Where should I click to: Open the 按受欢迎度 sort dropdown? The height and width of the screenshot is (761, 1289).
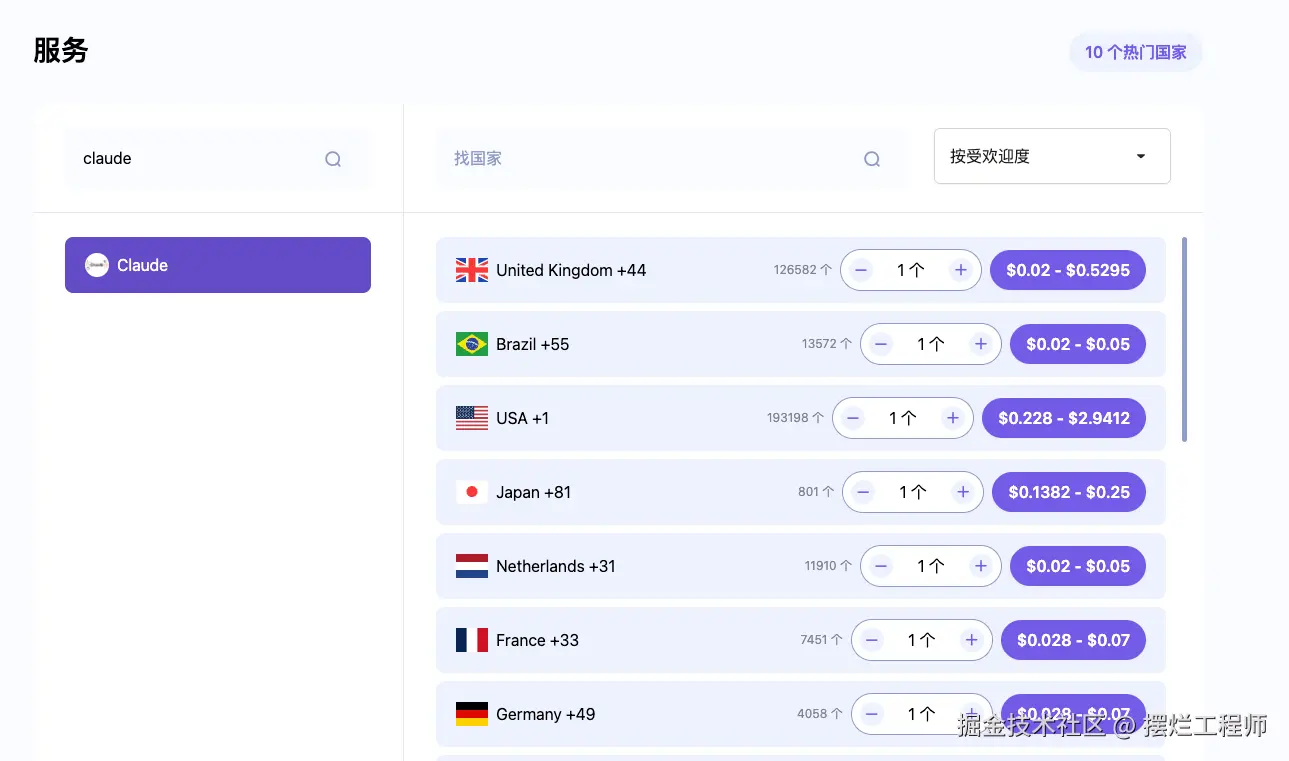pyautogui.click(x=1052, y=156)
